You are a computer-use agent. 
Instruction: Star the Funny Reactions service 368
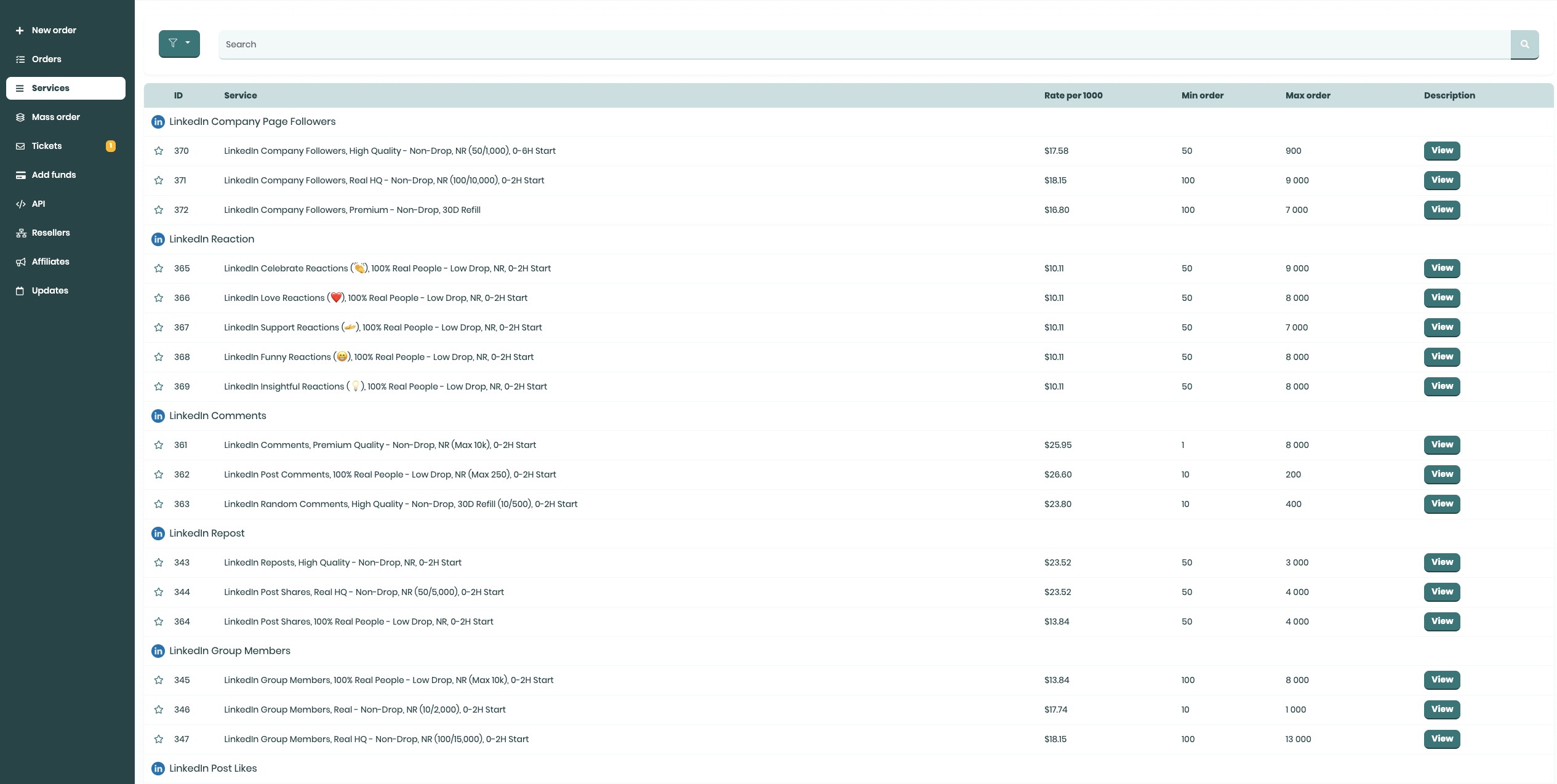(x=159, y=357)
